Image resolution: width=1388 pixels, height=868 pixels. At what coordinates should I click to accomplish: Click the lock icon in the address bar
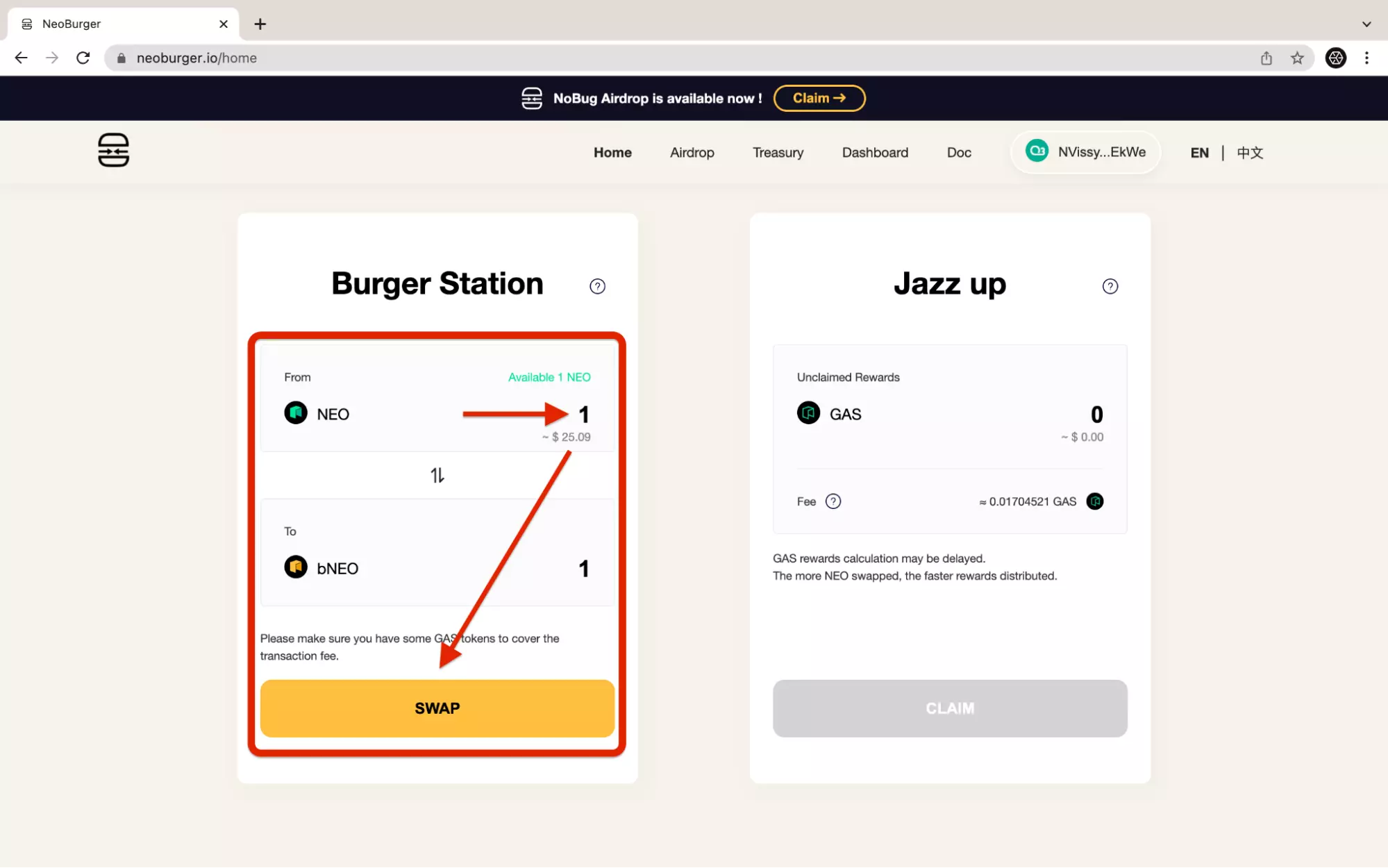122,58
